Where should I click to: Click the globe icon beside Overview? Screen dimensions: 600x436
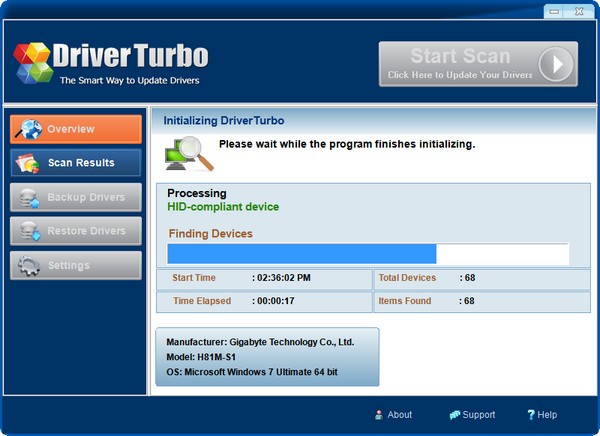pyautogui.click(x=29, y=129)
